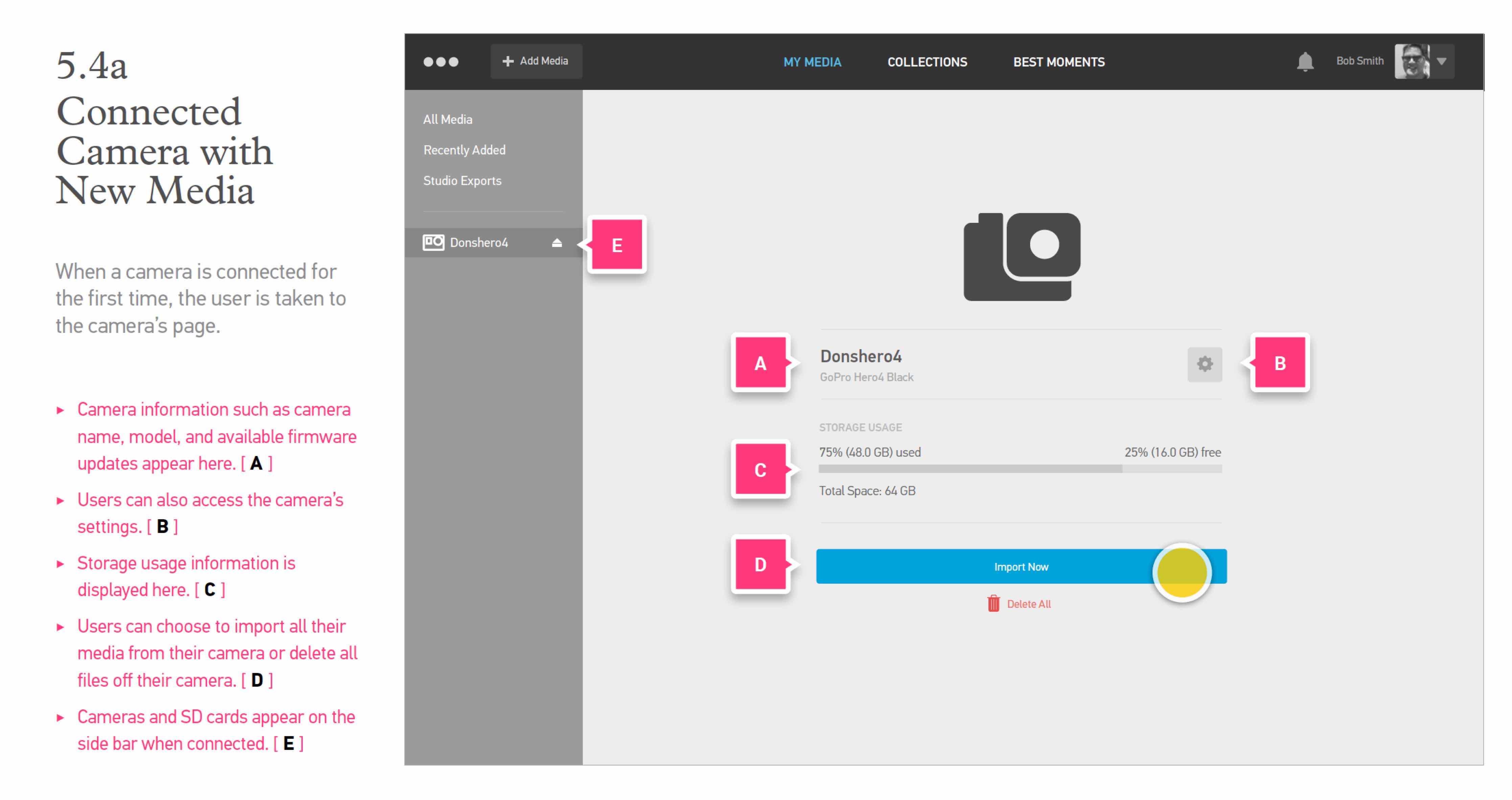Open Studio Exports in the sidebar
1512x800 pixels.
pyautogui.click(x=462, y=181)
